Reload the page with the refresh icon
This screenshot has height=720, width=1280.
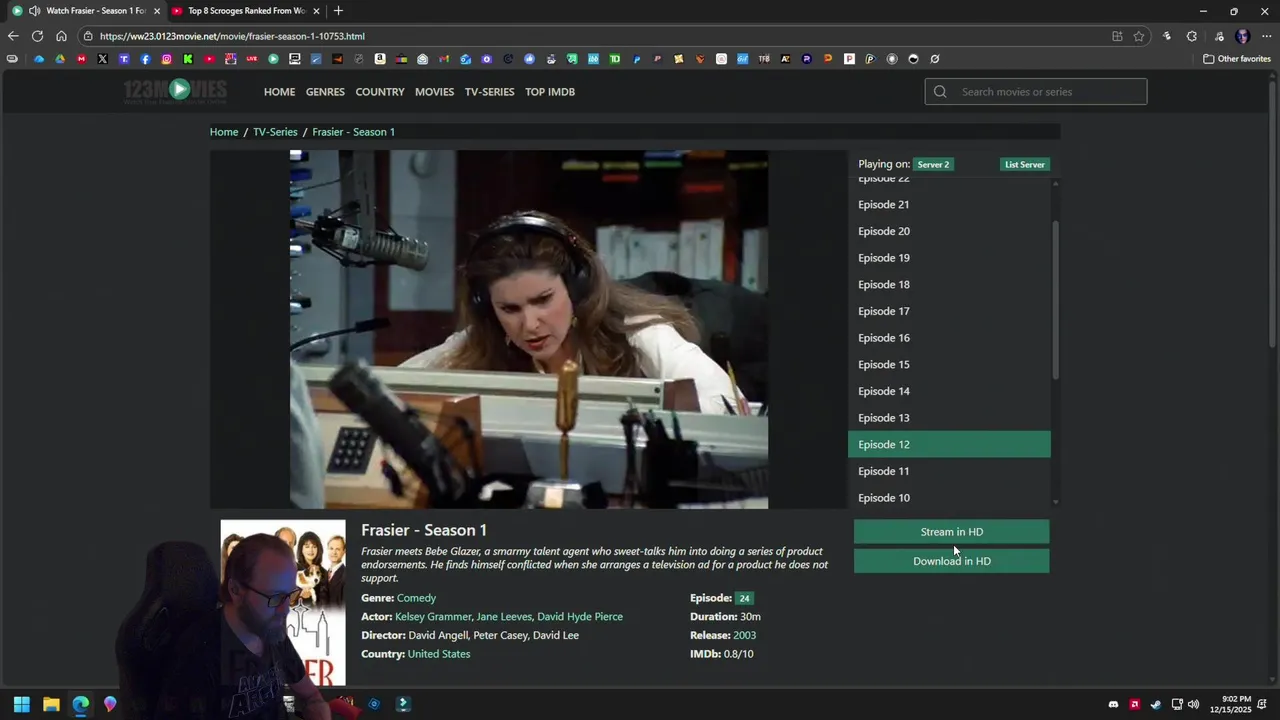pos(37,36)
